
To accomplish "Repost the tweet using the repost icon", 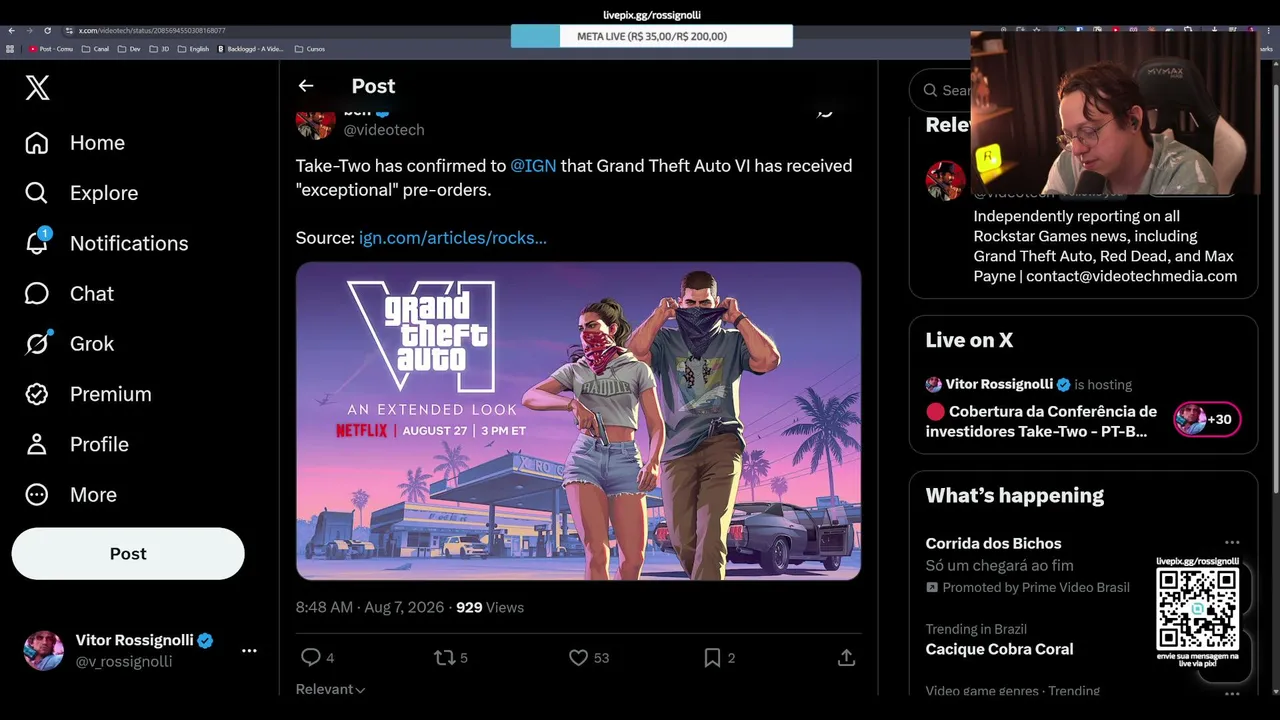I will pos(444,657).
